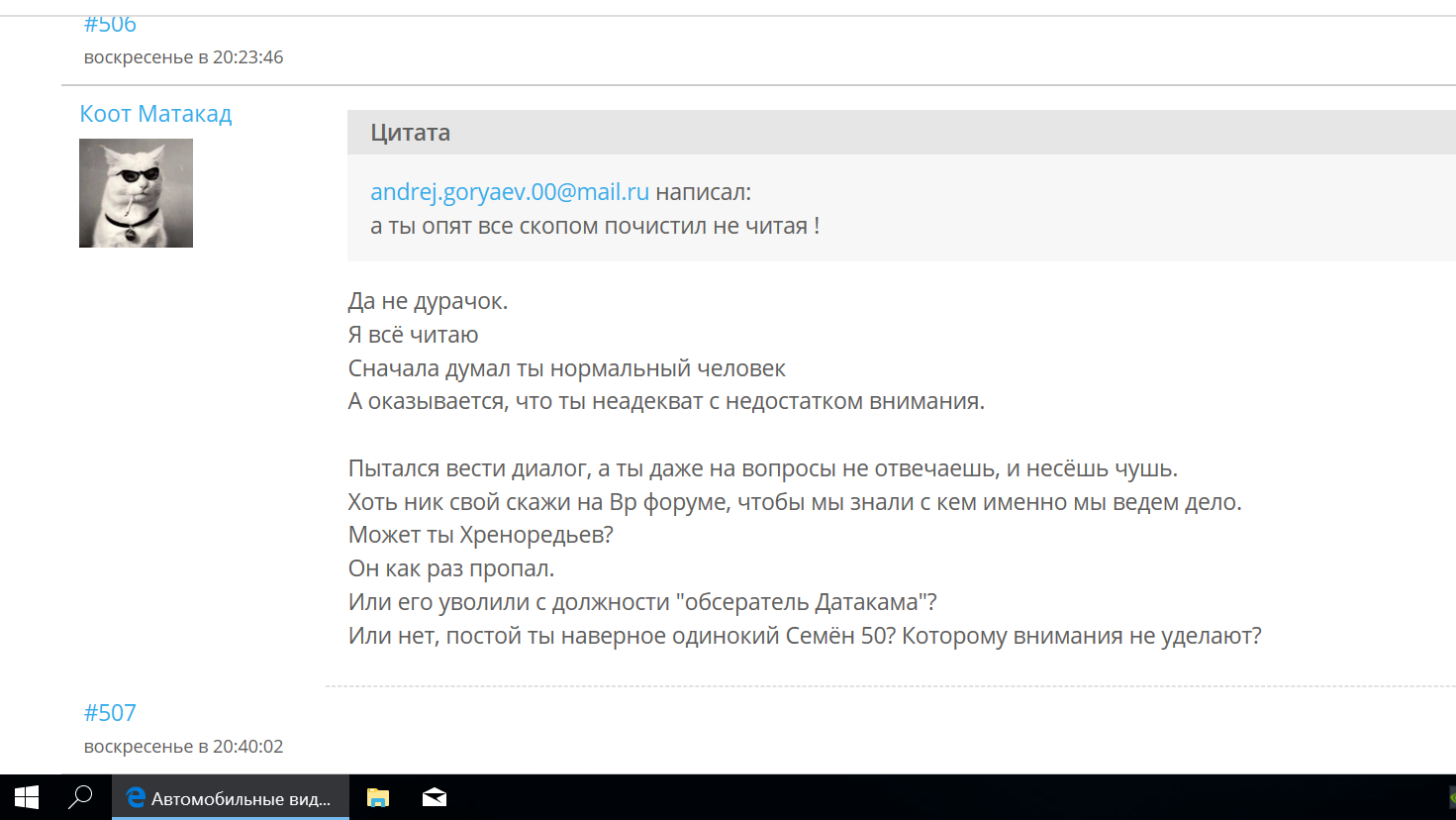Click the andrej.goryaev.00@mail.ru author link
The width and height of the screenshot is (1456, 820).
pos(510,192)
